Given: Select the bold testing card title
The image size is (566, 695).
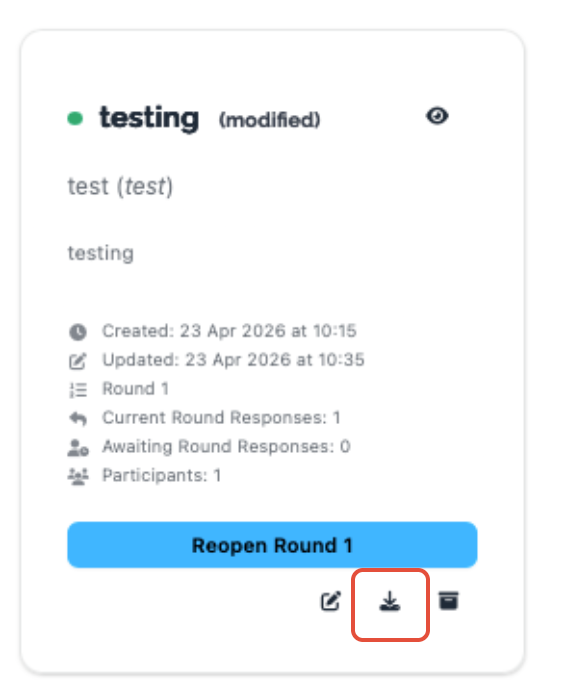Looking at the screenshot, I should click(x=149, y=119).
